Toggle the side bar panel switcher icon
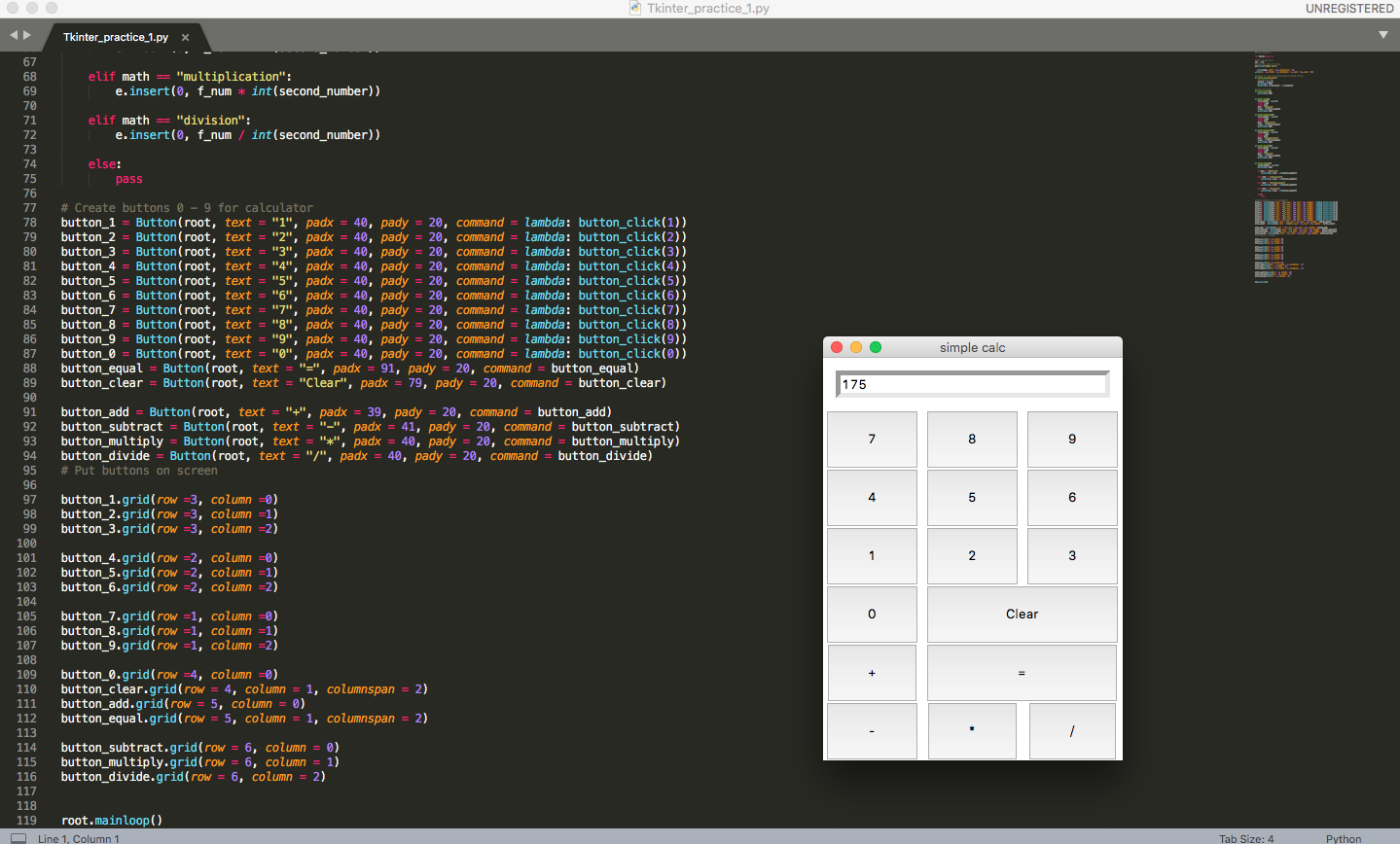The width and height of the screenshot is (1400, 844). point(18,838)
